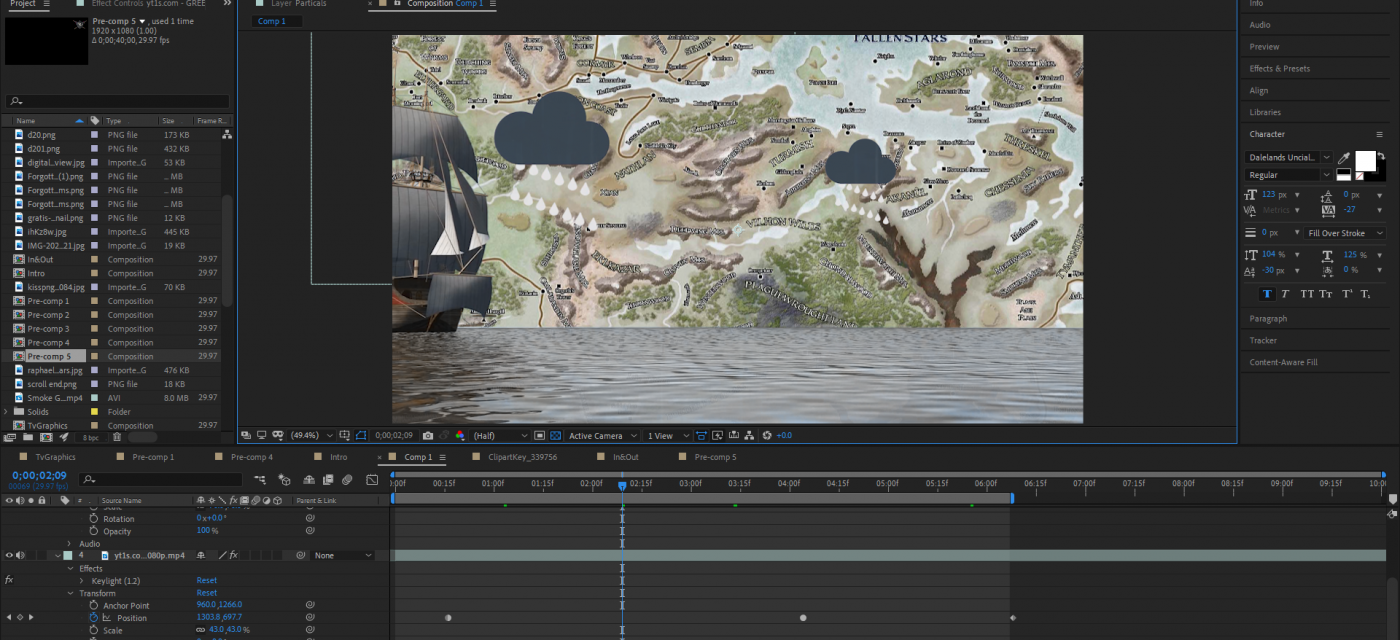Viewport: 1400px width, 640px height.
Task: Click the white fill color swatch
Action: pyautogui.click(x=1364, y=161)
